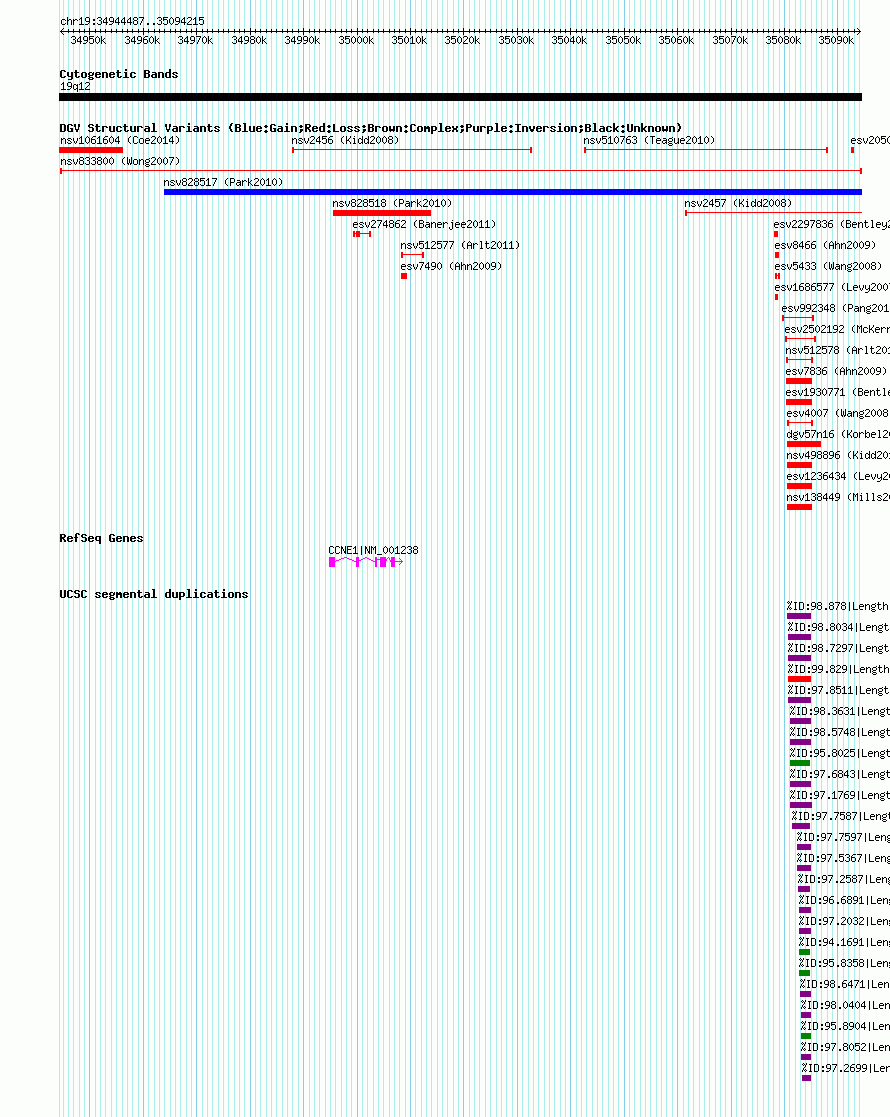Click the UCSC segmental duplications track title
Viewport: 890px width, 1117px height.
point(154,594)
